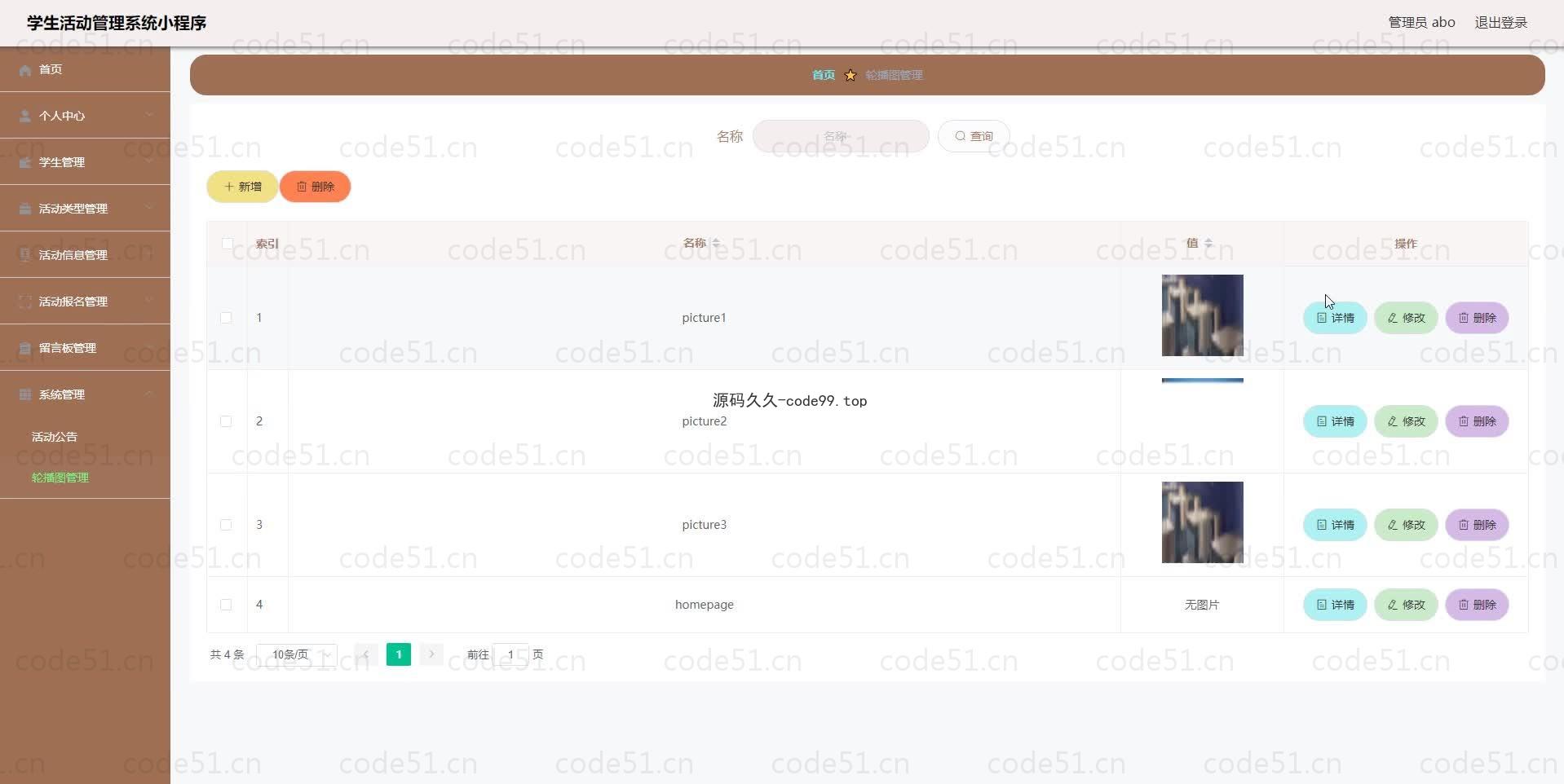
Task: Click the 修改 pencil icon for homepage row
Action: (1393, 605)
